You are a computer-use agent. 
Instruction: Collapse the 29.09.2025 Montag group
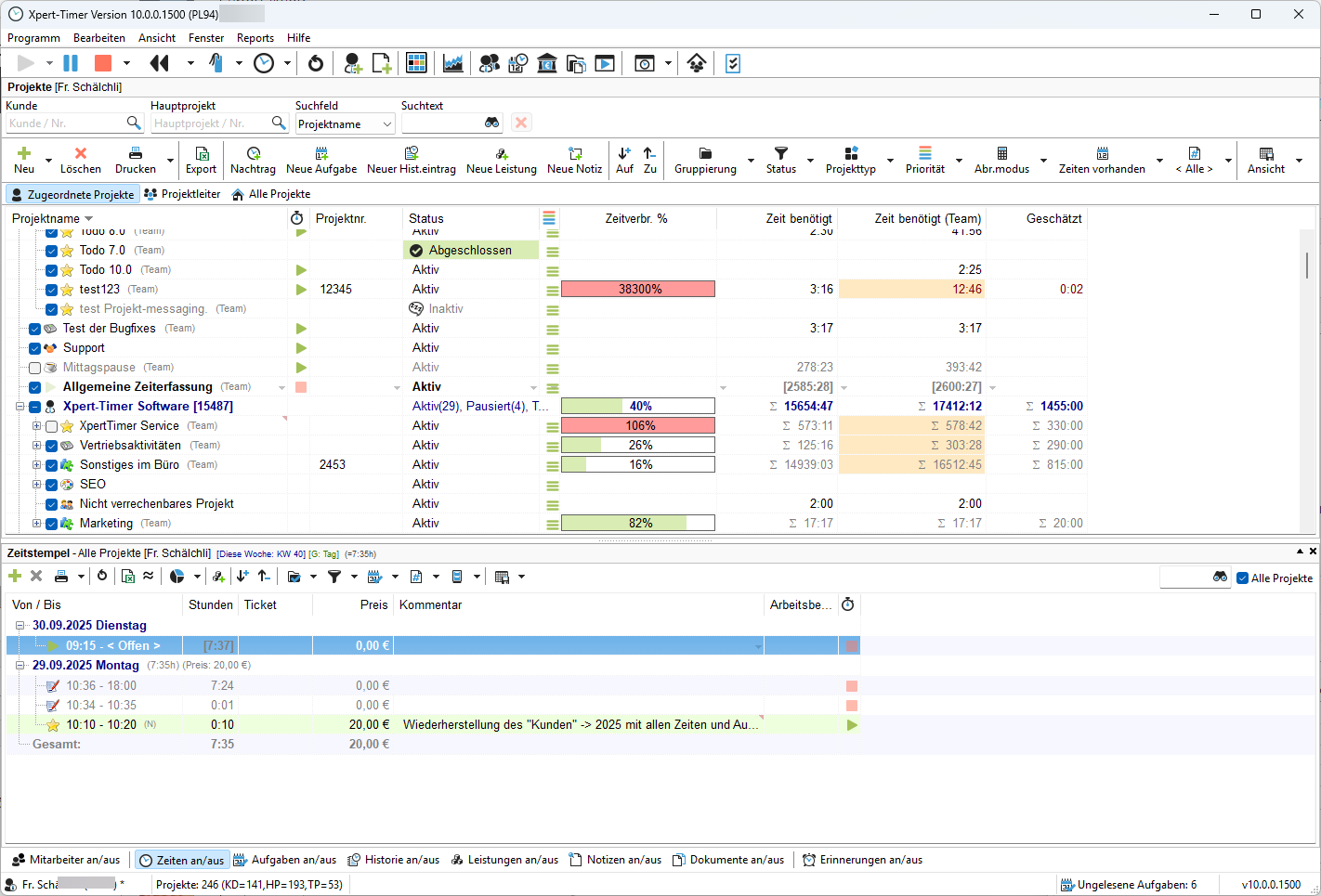tap(20, 666)
